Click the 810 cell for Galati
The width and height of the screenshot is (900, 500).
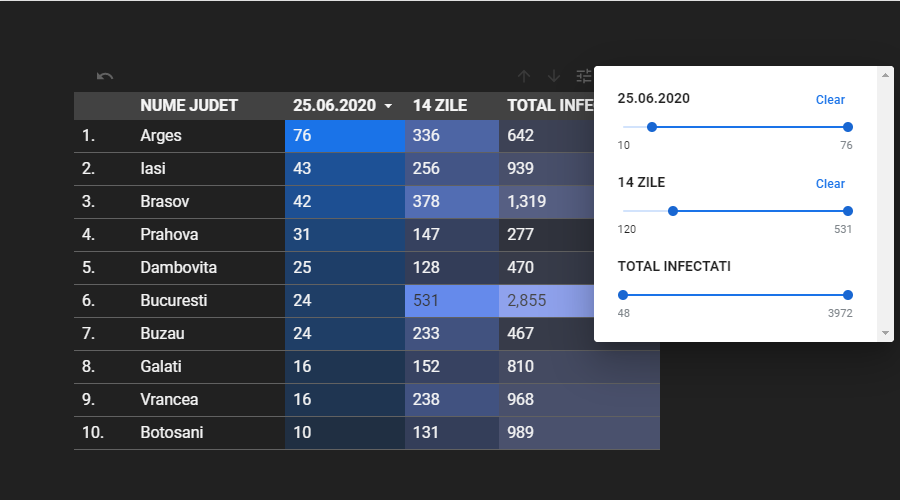pos(579,367)
